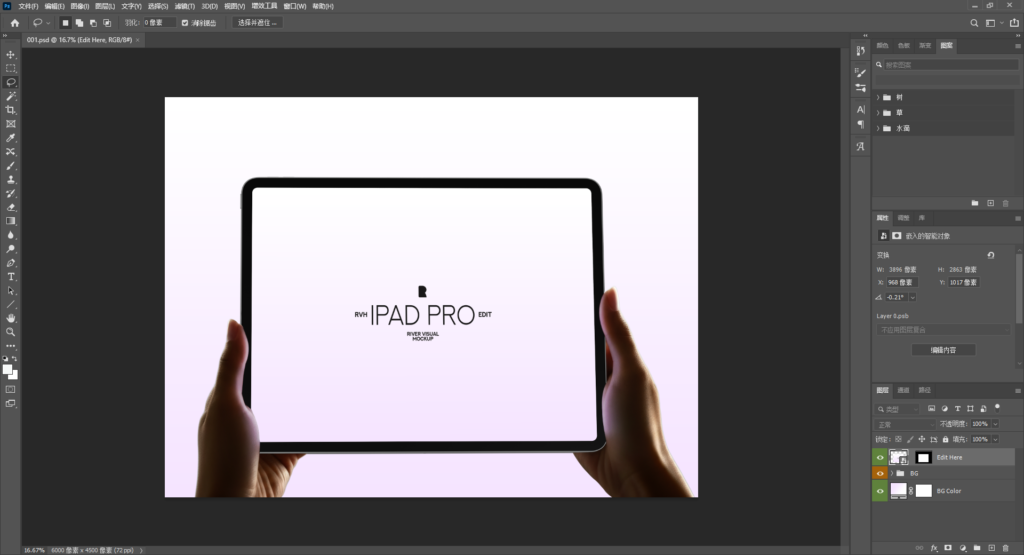Select the Move tool
The image size is (1024, 555).
[10, 54]
